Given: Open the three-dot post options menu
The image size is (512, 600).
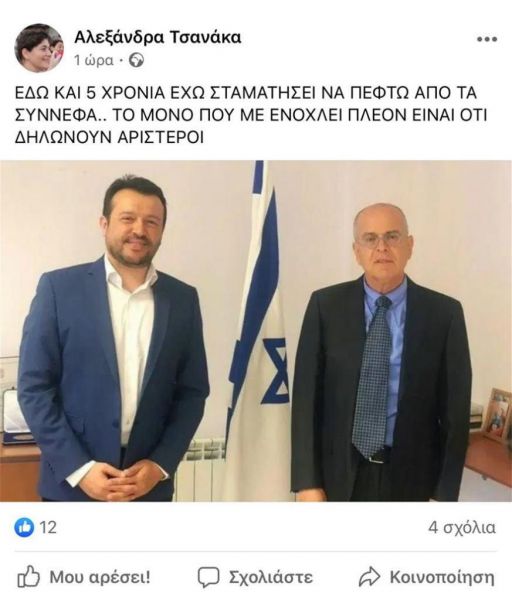Looking at the screenshot, I should (487, 39).
